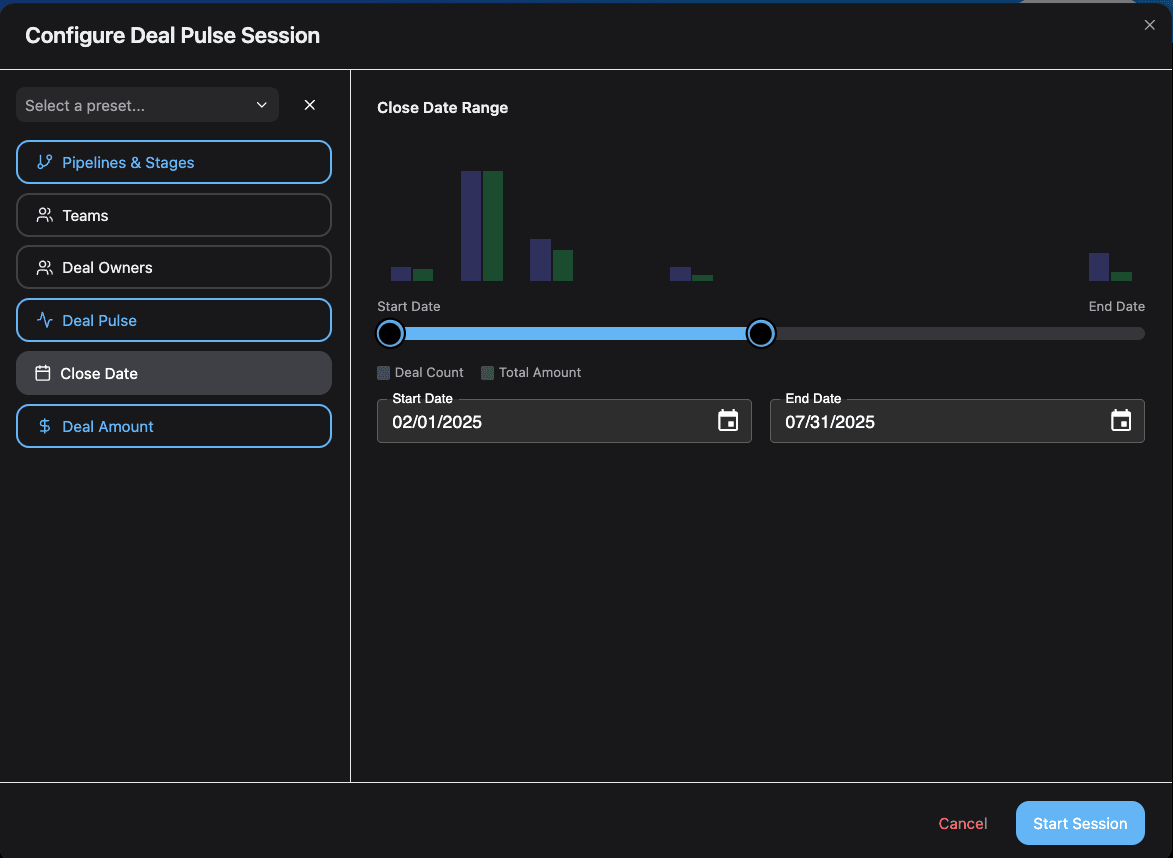Click the Deal Owners people icon
Image resolution: width=1173 pixels, height=858 pixels.
coord(45,267)
